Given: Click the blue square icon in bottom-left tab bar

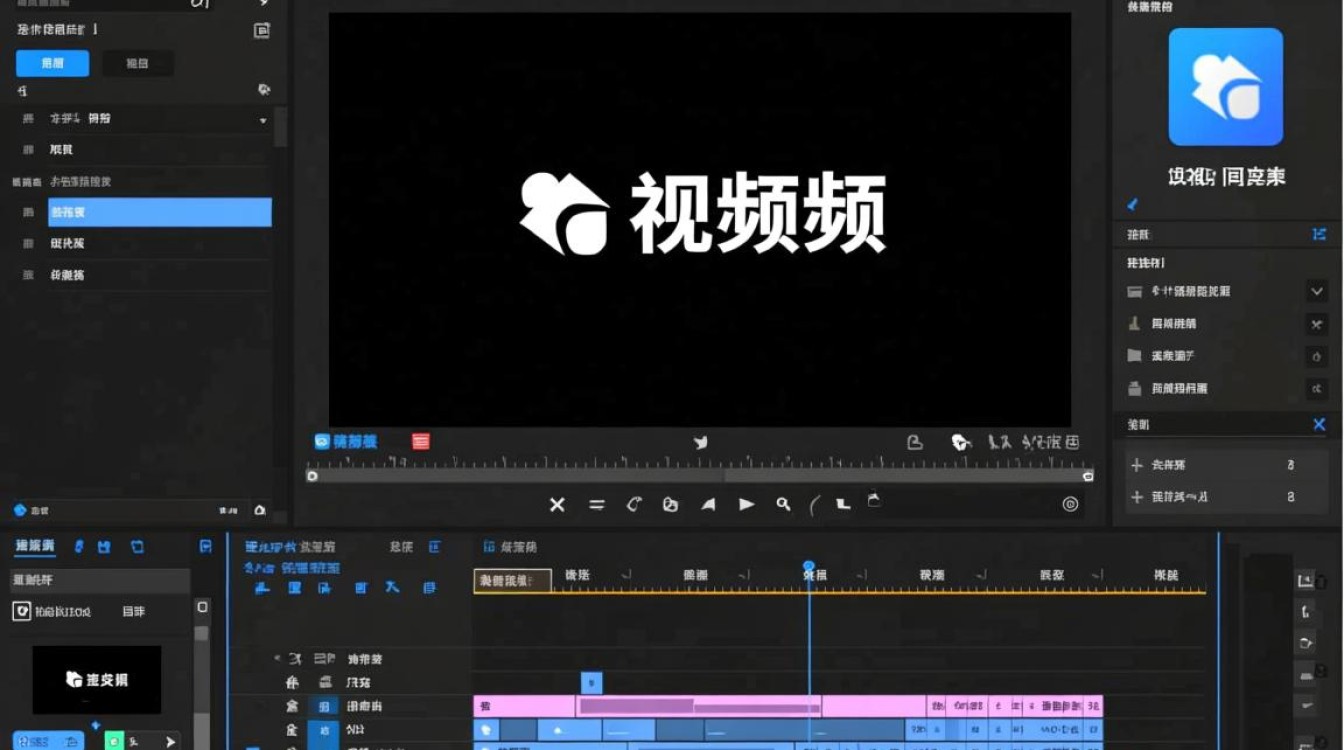Looking at the screenshot, I should click(x=137, y=547).
